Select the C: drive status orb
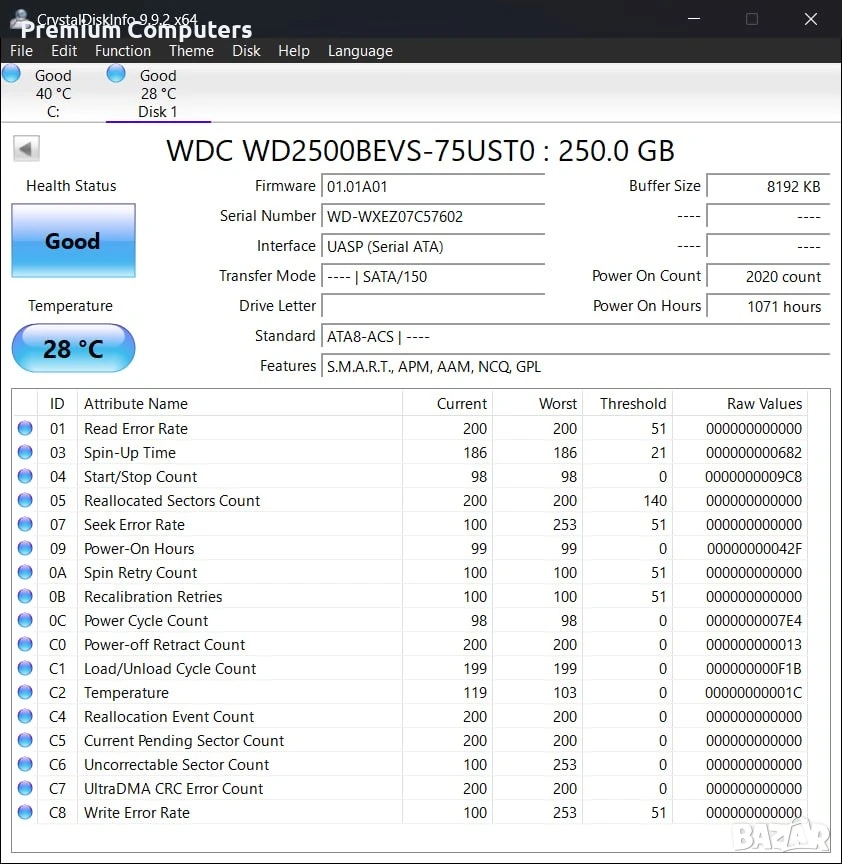The width and height of the screenshot is (842, 864). point(12,73)
